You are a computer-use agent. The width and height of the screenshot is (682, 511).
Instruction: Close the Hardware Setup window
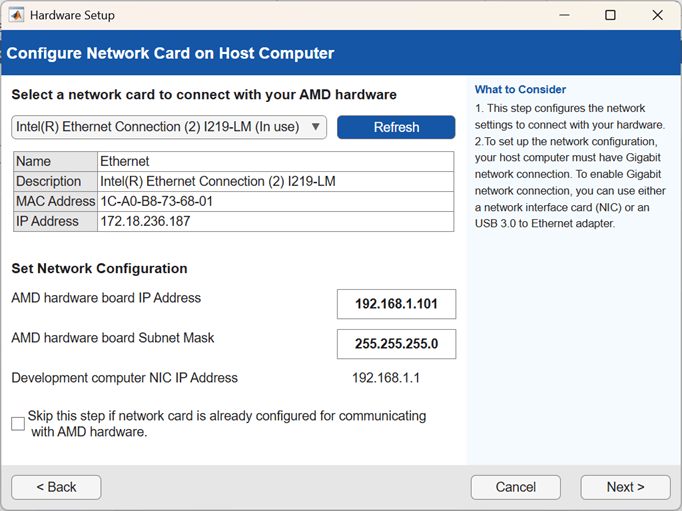(x=657, y=15)
